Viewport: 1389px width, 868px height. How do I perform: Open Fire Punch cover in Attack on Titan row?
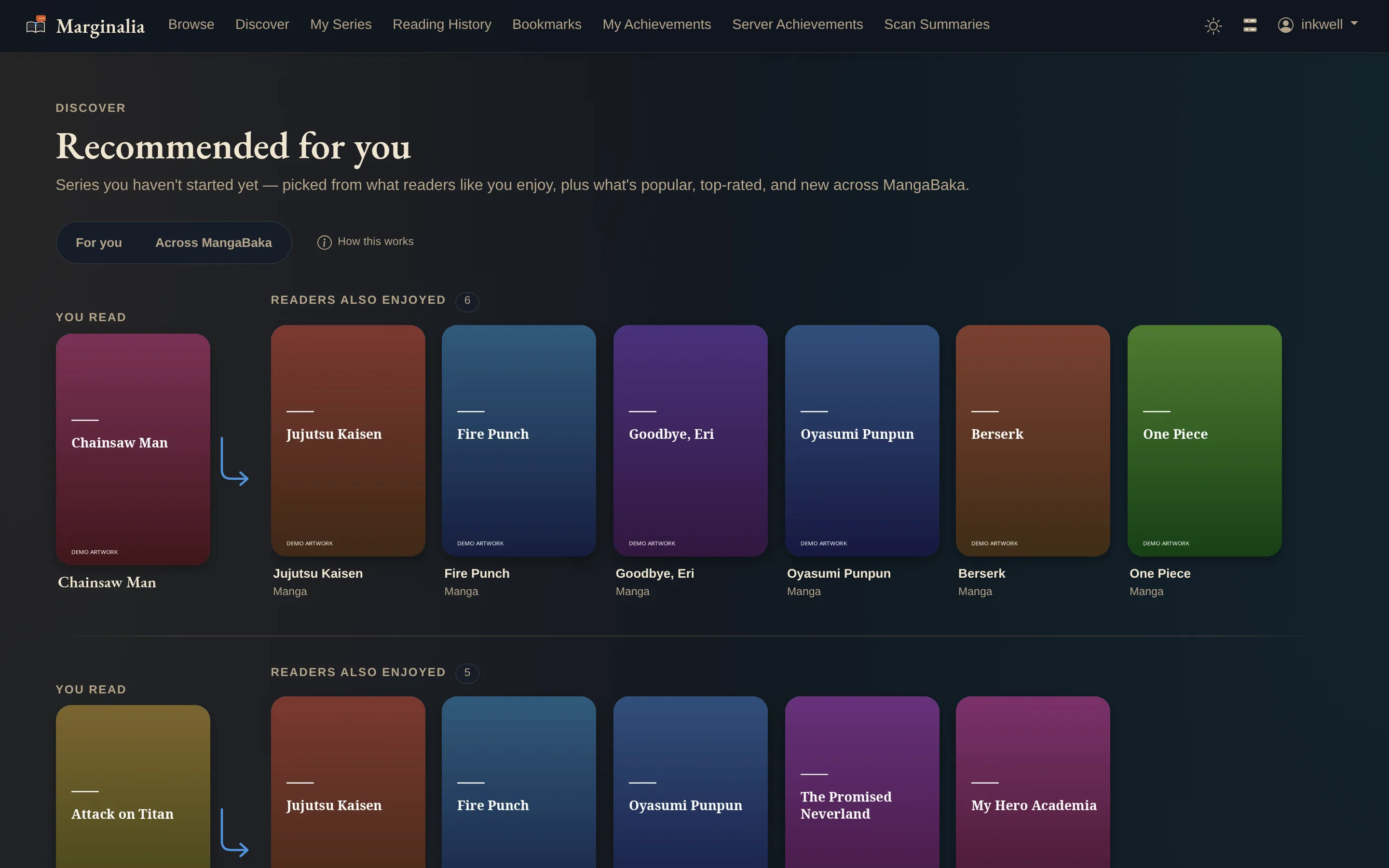click(519, 782)
